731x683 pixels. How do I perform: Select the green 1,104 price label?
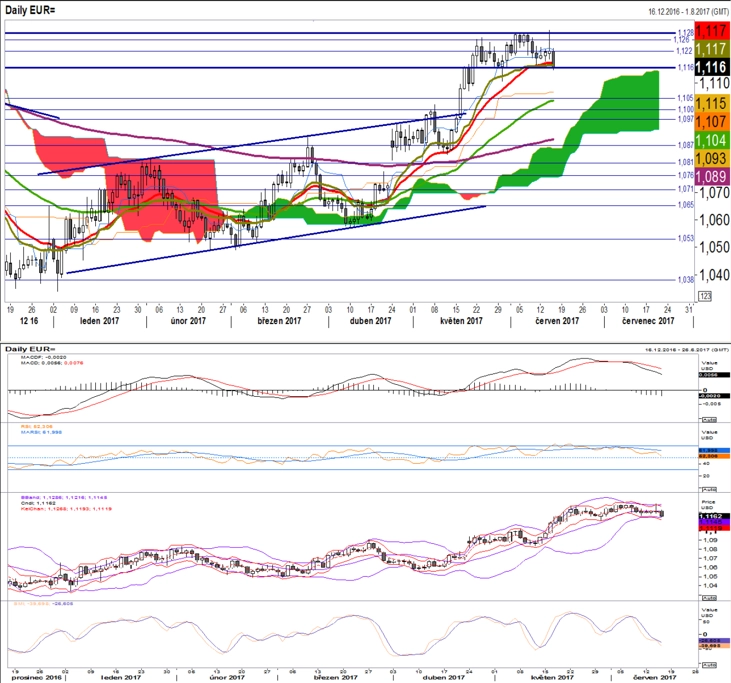[711, 140]
